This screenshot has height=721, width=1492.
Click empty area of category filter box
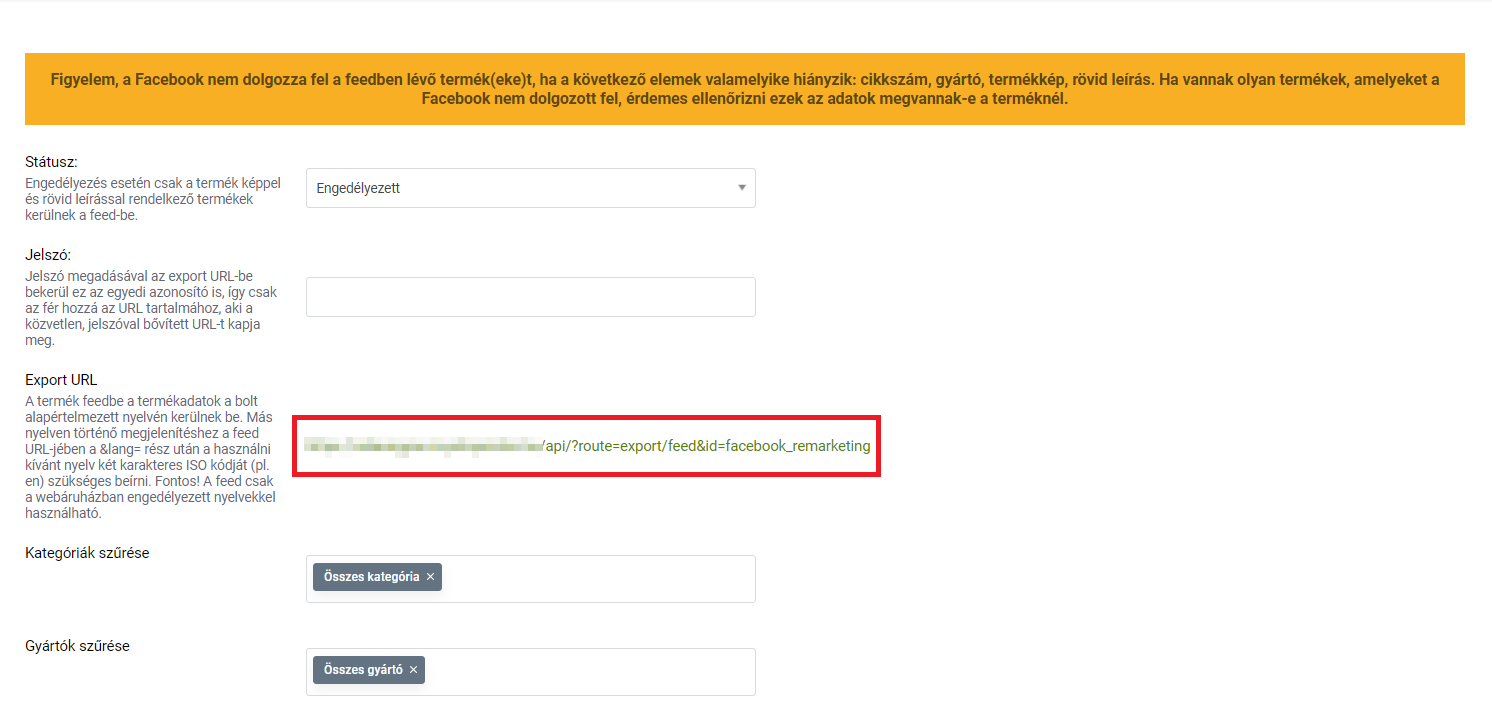tap(600, 579)
